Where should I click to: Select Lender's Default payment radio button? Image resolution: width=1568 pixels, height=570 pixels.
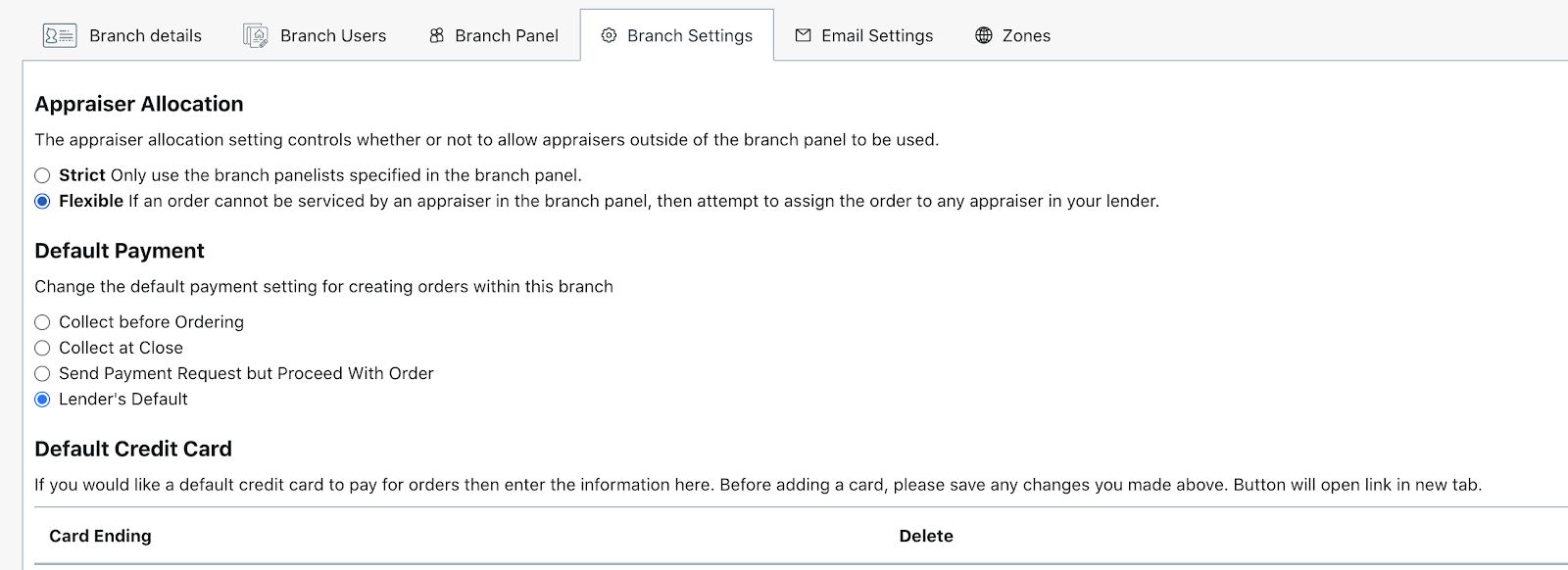(x=42, y=399)
